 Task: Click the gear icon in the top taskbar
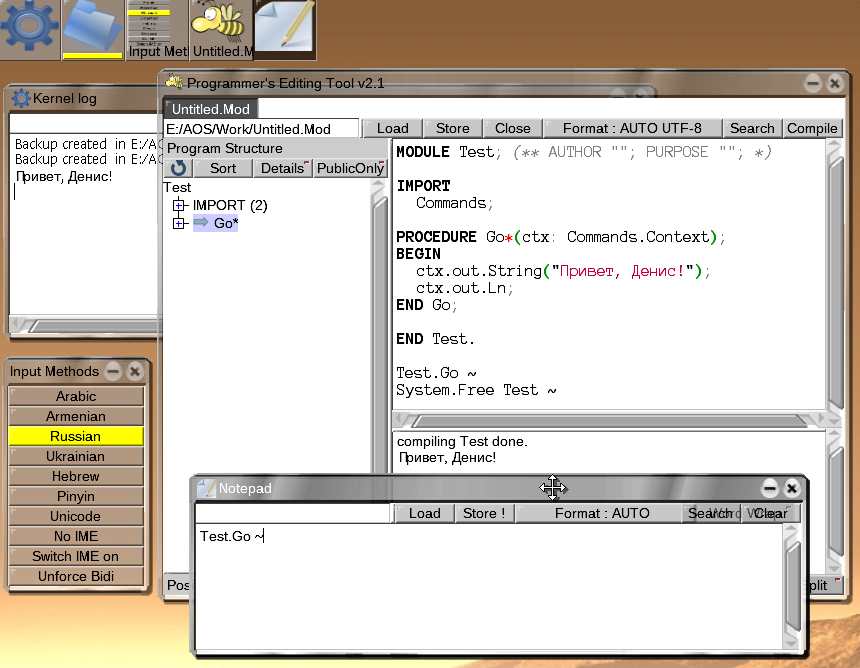pos(30,28)
